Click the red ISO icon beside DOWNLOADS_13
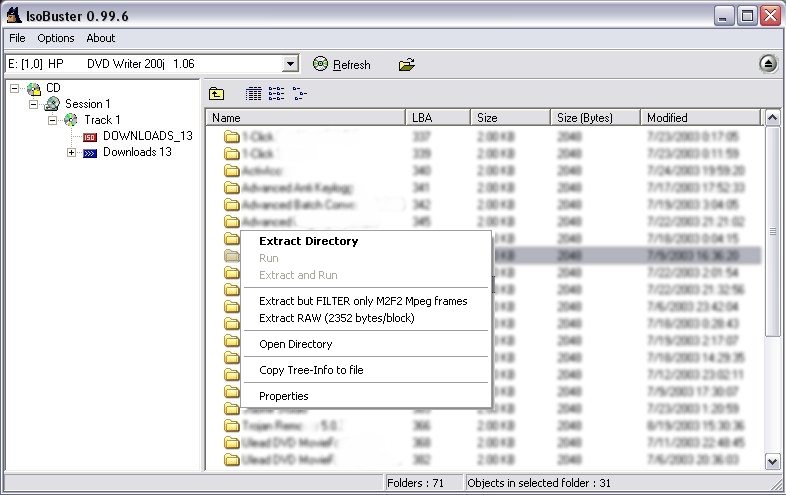The height and width of the screenshot is (495, 786). [90, 137]
